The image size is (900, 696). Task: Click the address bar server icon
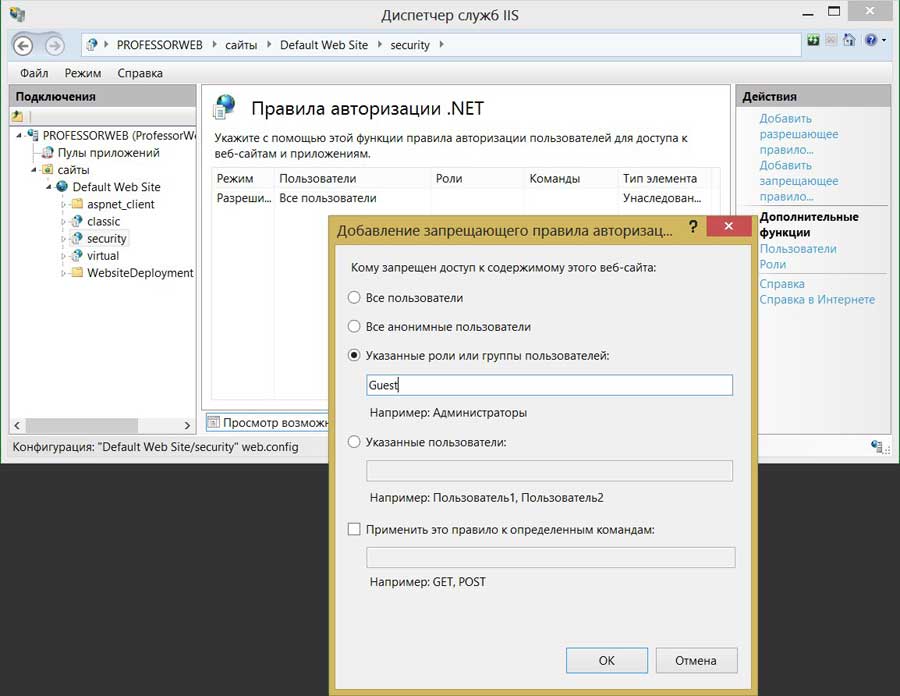[92, 45]
